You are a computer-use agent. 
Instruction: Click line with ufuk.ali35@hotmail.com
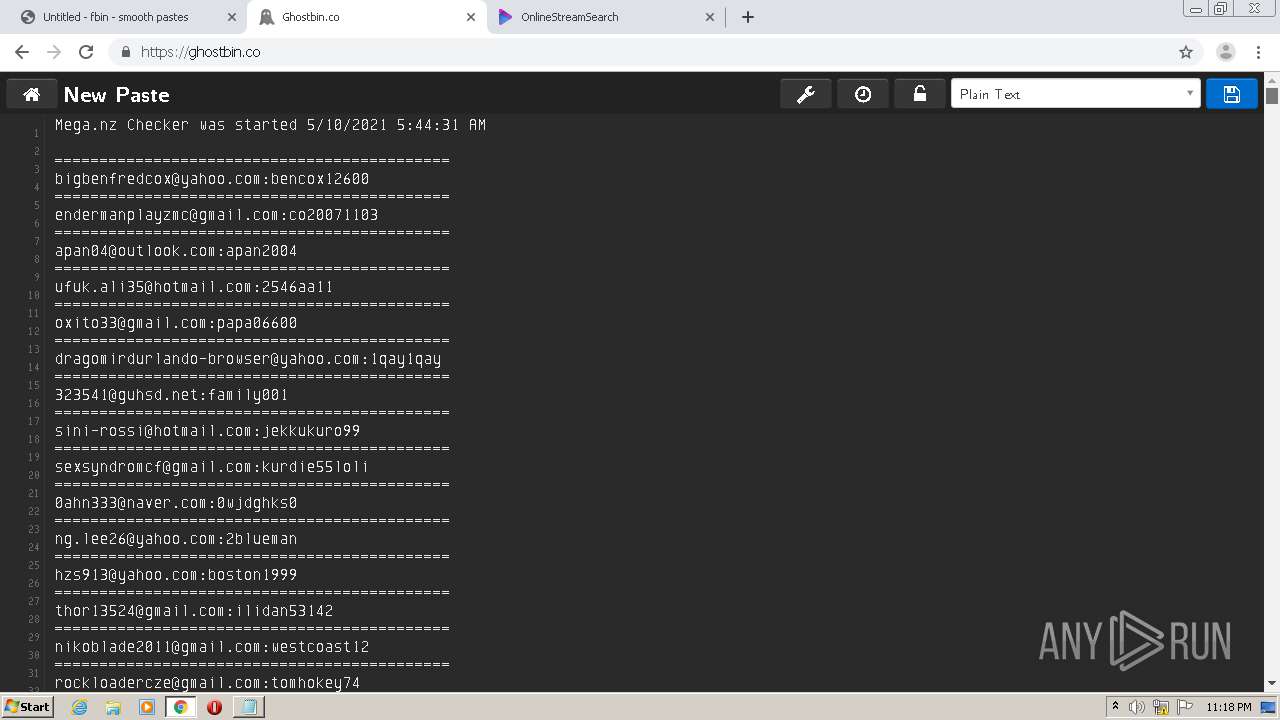[194, 287]
